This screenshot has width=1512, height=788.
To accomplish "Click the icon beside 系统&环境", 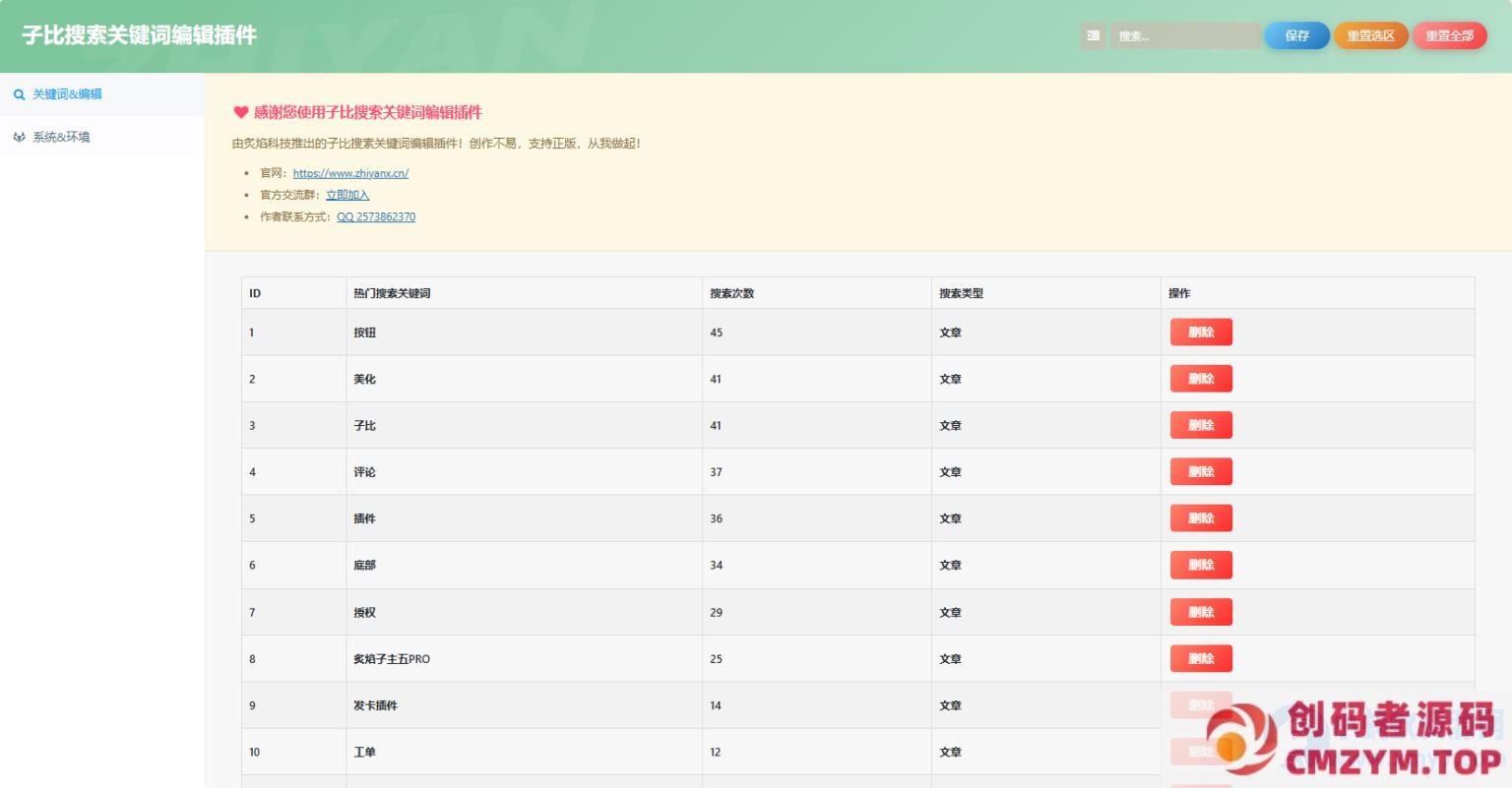I will click(x=19, y=138).
